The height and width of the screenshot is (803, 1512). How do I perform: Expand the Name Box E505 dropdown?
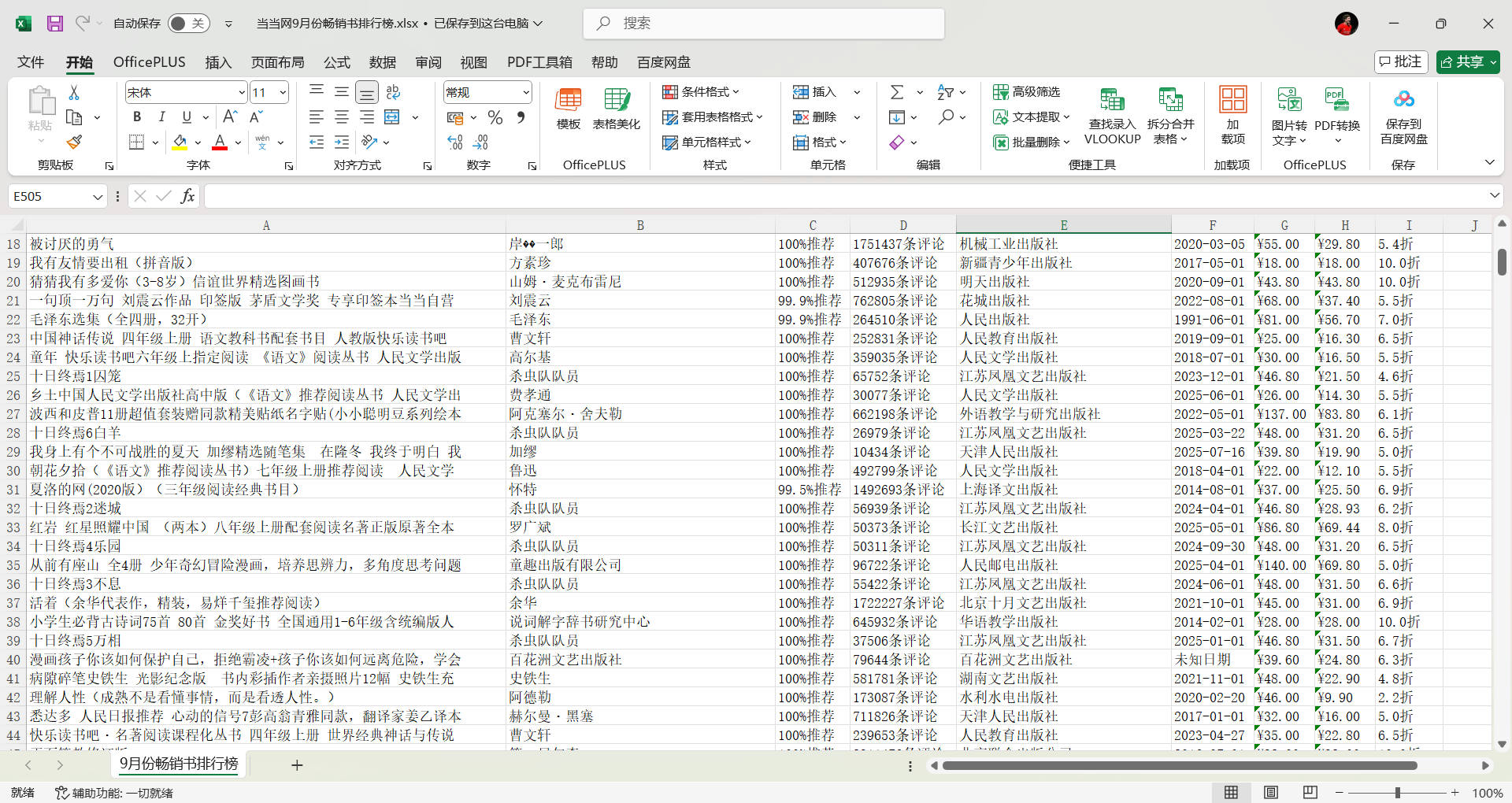click(x=98, y=196)
